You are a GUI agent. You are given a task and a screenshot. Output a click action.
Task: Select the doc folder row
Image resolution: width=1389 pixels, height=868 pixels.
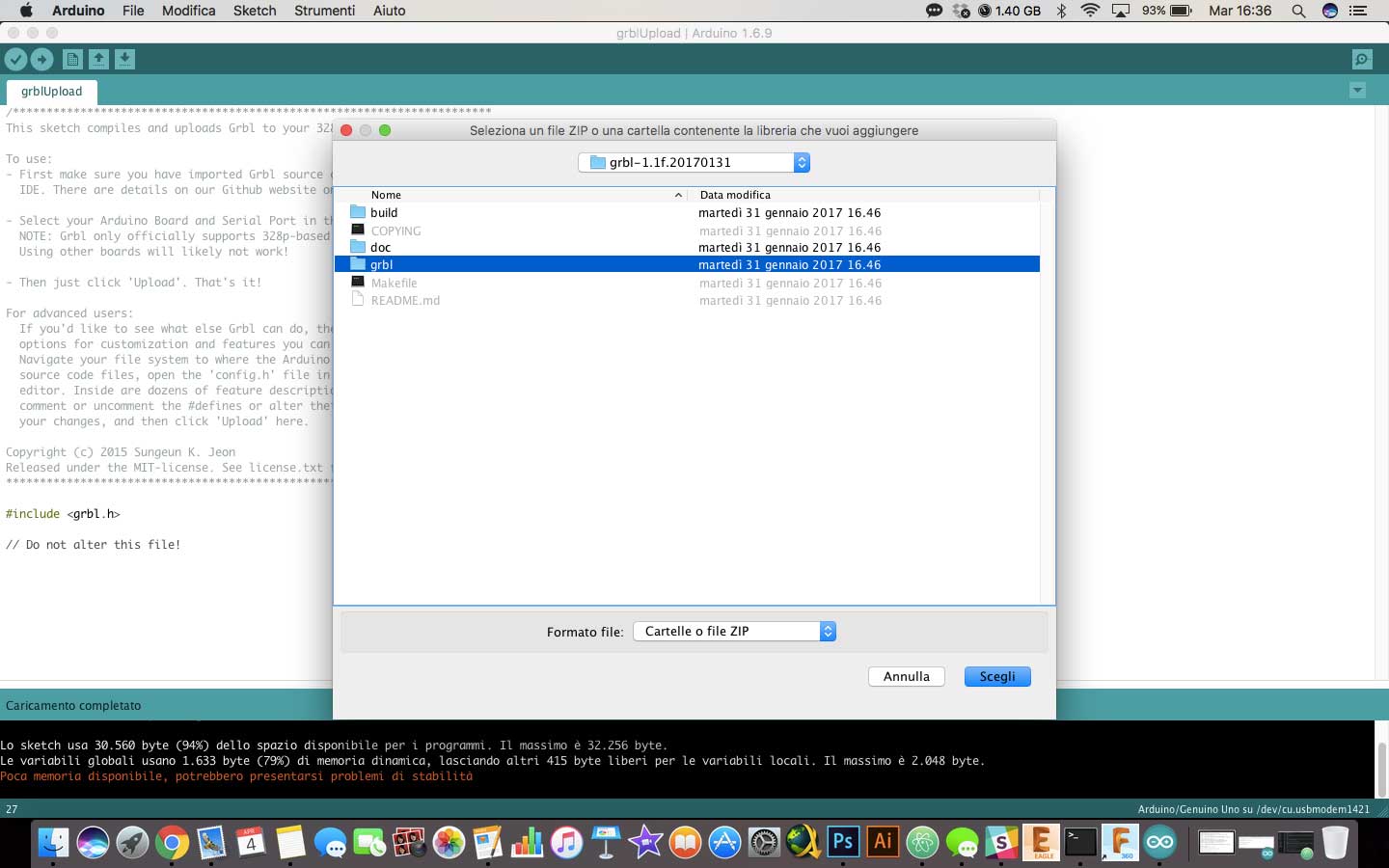[x=687, y=247]
